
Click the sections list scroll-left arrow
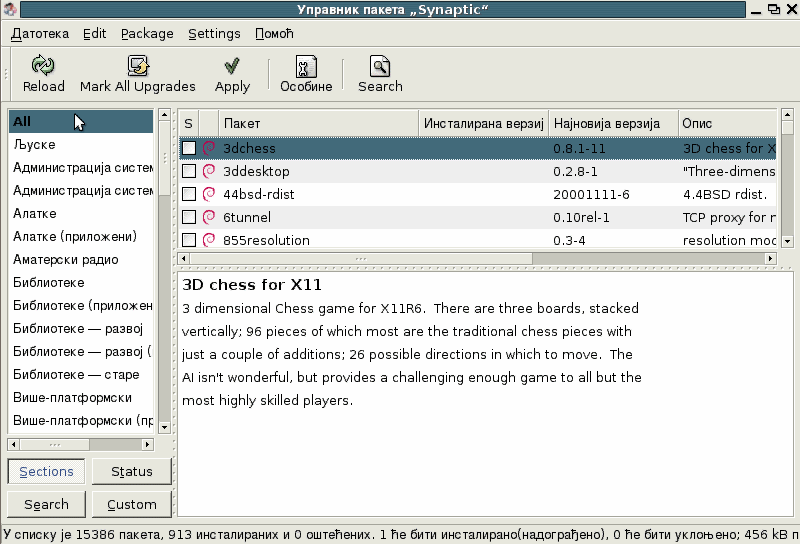pyautogui.click(x=14, y=444)
